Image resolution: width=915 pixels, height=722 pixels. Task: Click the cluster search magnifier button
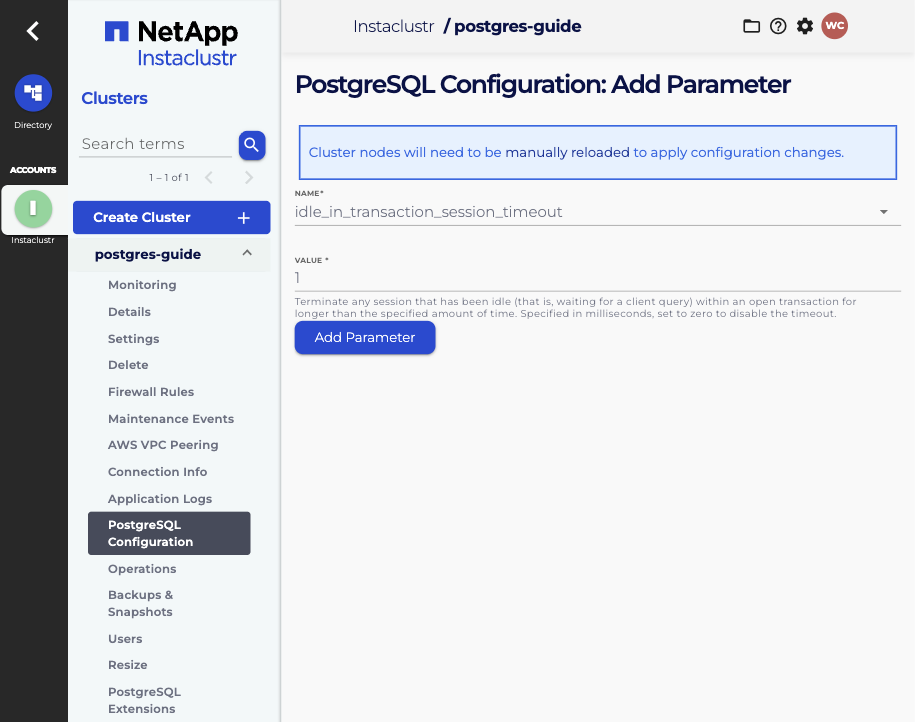tap(251, 145)
